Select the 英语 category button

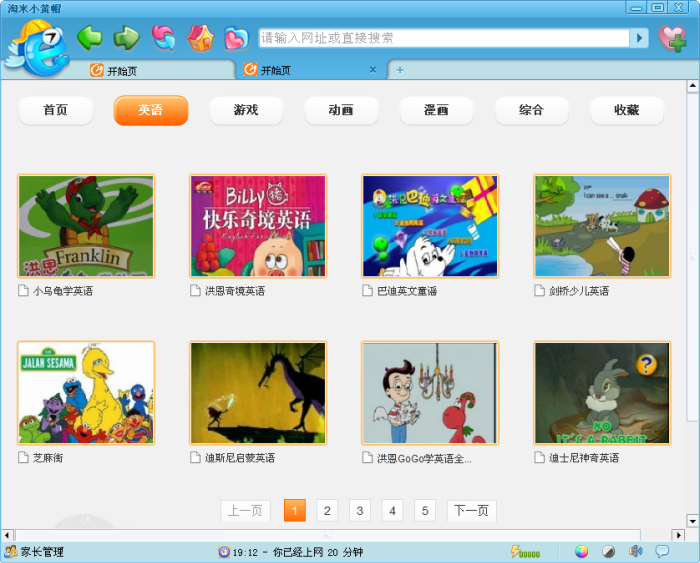point(151,110)
